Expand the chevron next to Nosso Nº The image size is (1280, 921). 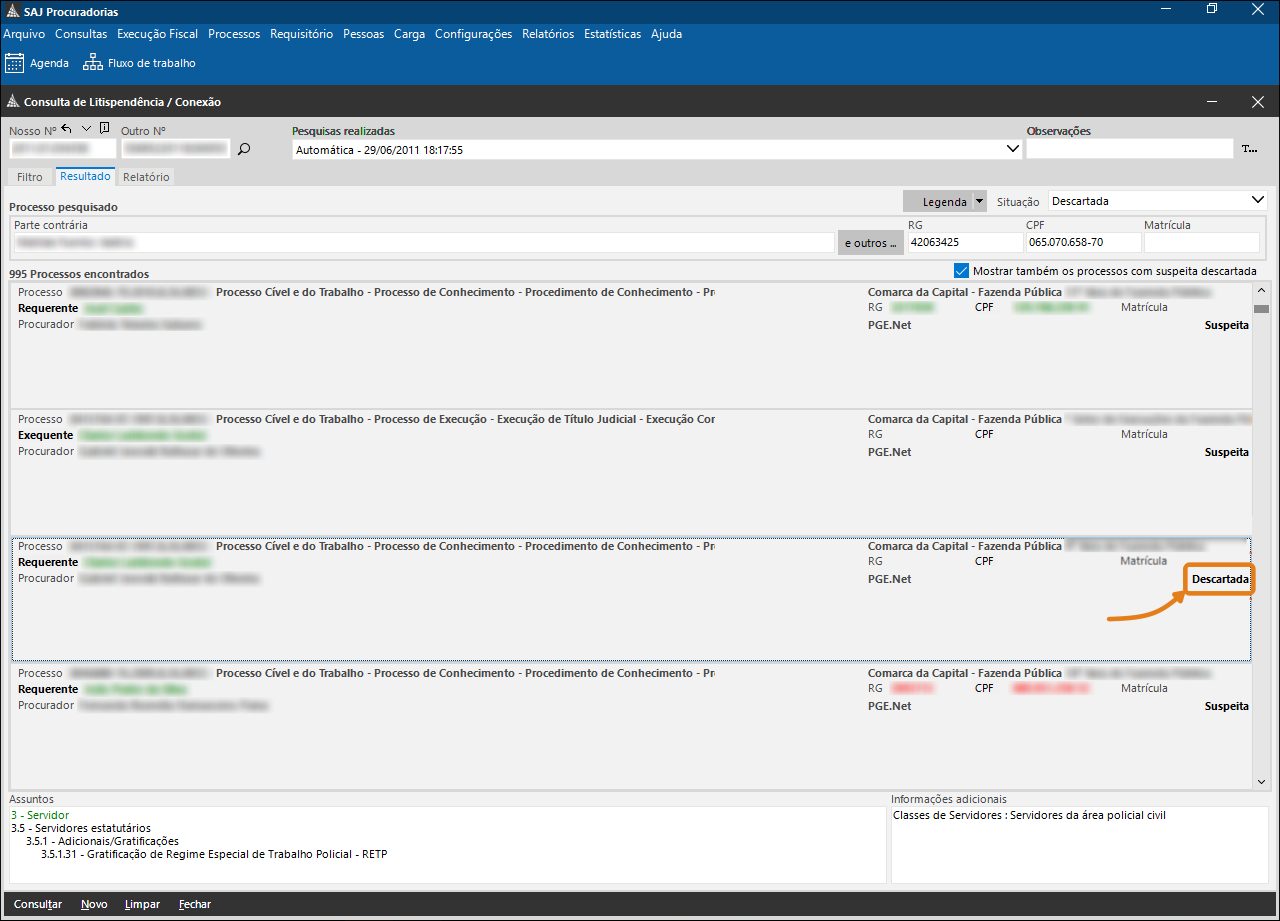tap(86, 129)
